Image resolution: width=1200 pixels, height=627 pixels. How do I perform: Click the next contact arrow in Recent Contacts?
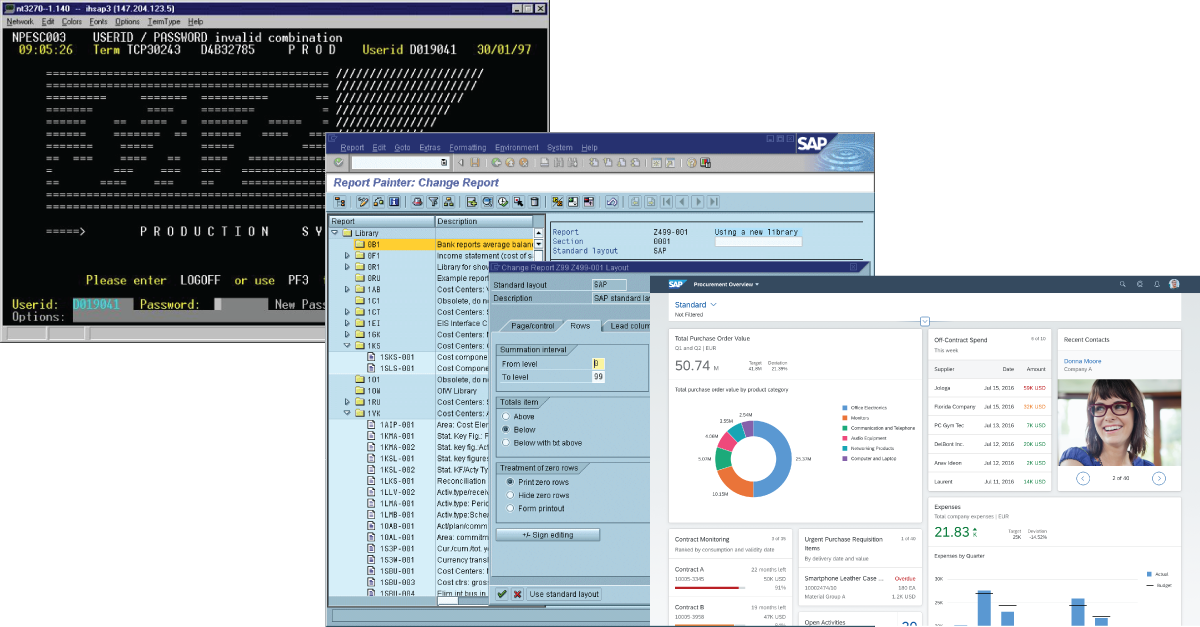coord(1159,478)
